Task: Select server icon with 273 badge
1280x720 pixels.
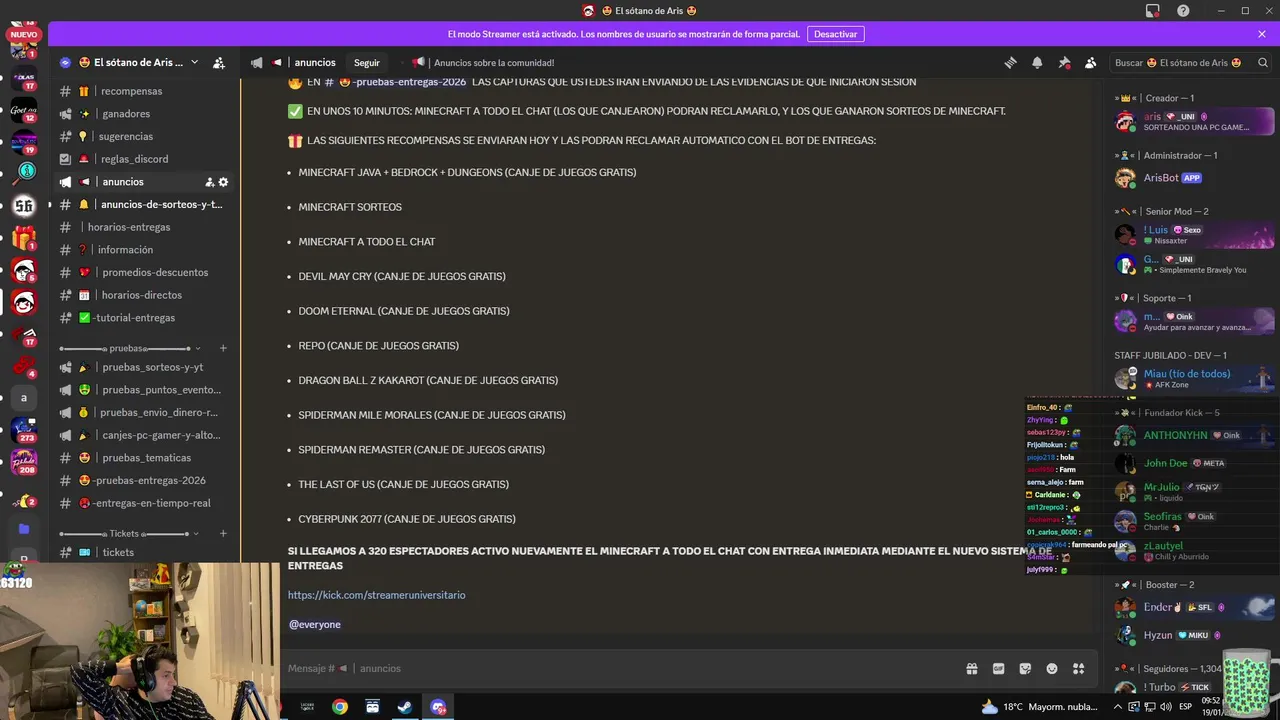Action: click(24, 430)
